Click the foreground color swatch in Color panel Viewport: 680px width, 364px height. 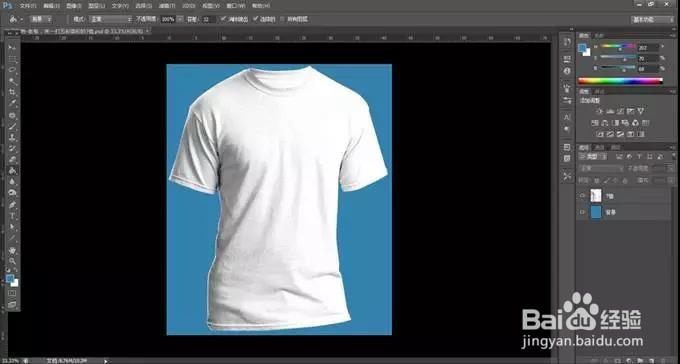pyautogui.click(x=583, y=48)
